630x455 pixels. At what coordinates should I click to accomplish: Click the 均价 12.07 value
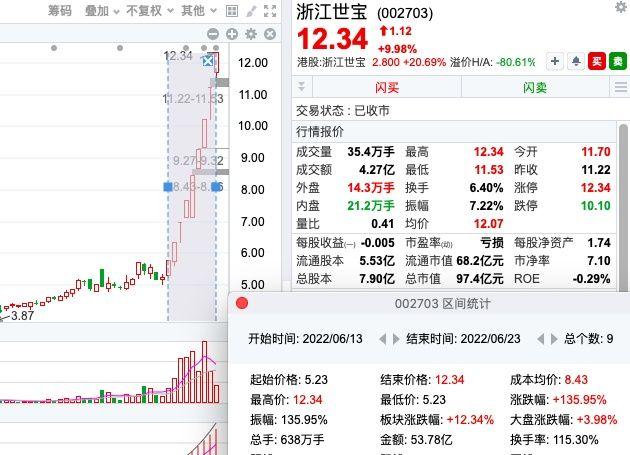[x=489, y=223]
